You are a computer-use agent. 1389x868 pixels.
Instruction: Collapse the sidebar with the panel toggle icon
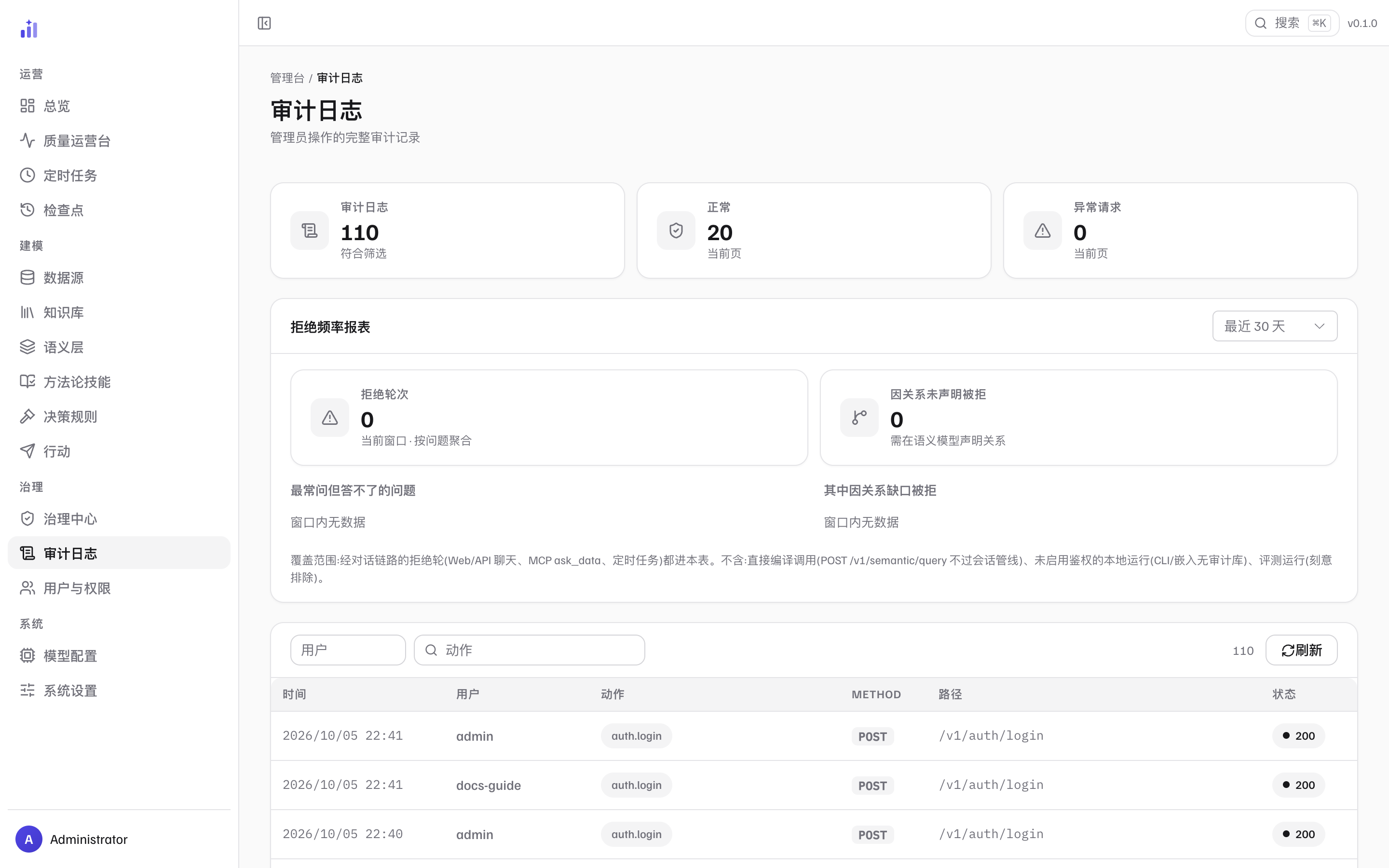coord(264,23)
